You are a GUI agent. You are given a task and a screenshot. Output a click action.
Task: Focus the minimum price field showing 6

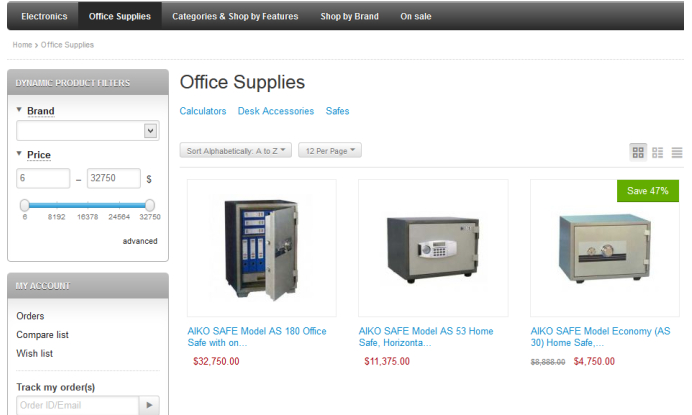43,178
